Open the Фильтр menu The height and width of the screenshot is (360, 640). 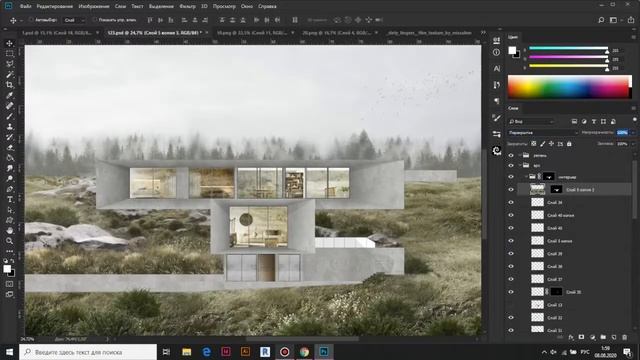(188, 7)
